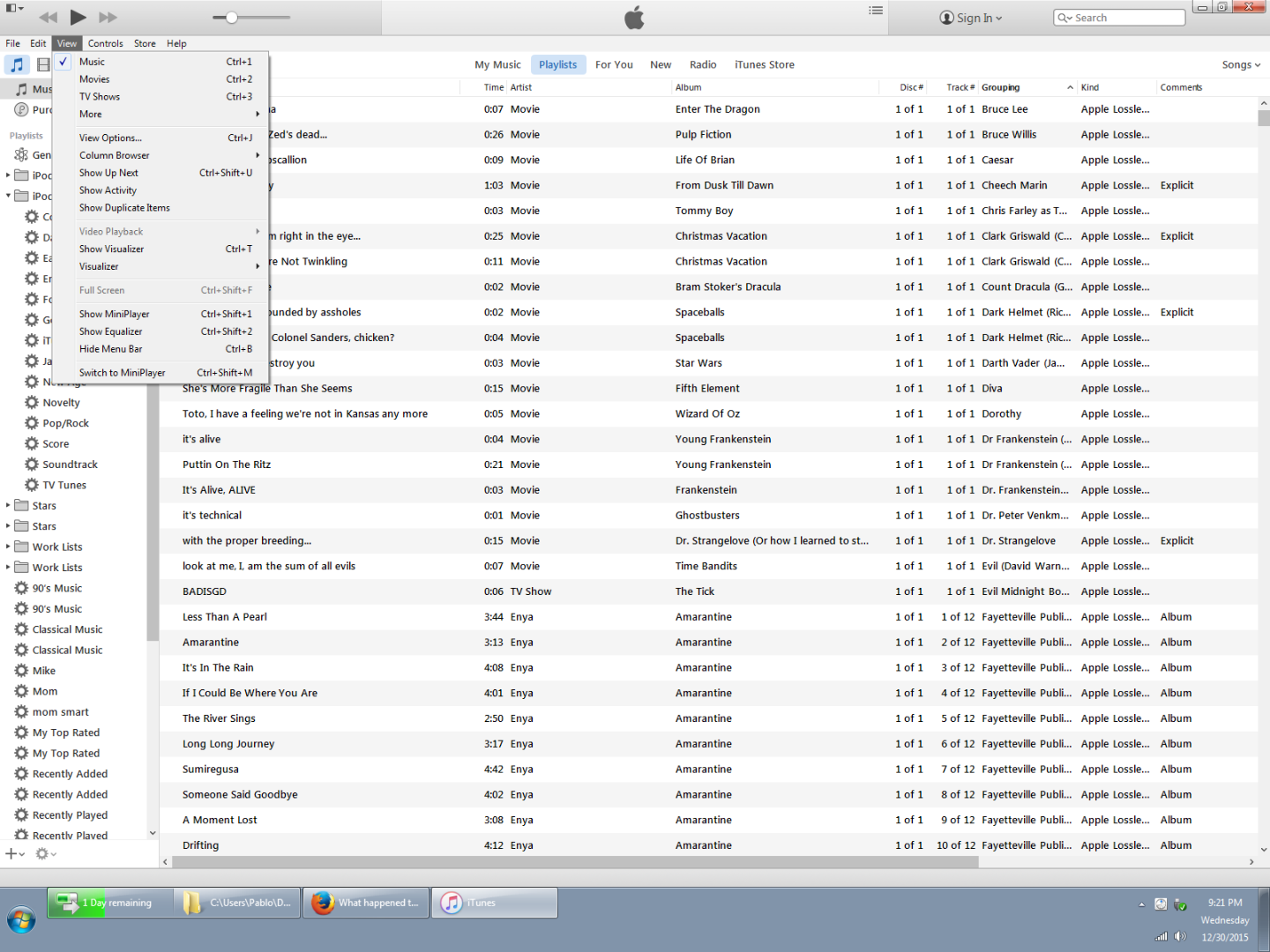Switch to Movies via the film strip icon
Viewport: 1270px width, 952px height.
click(43, 63)
